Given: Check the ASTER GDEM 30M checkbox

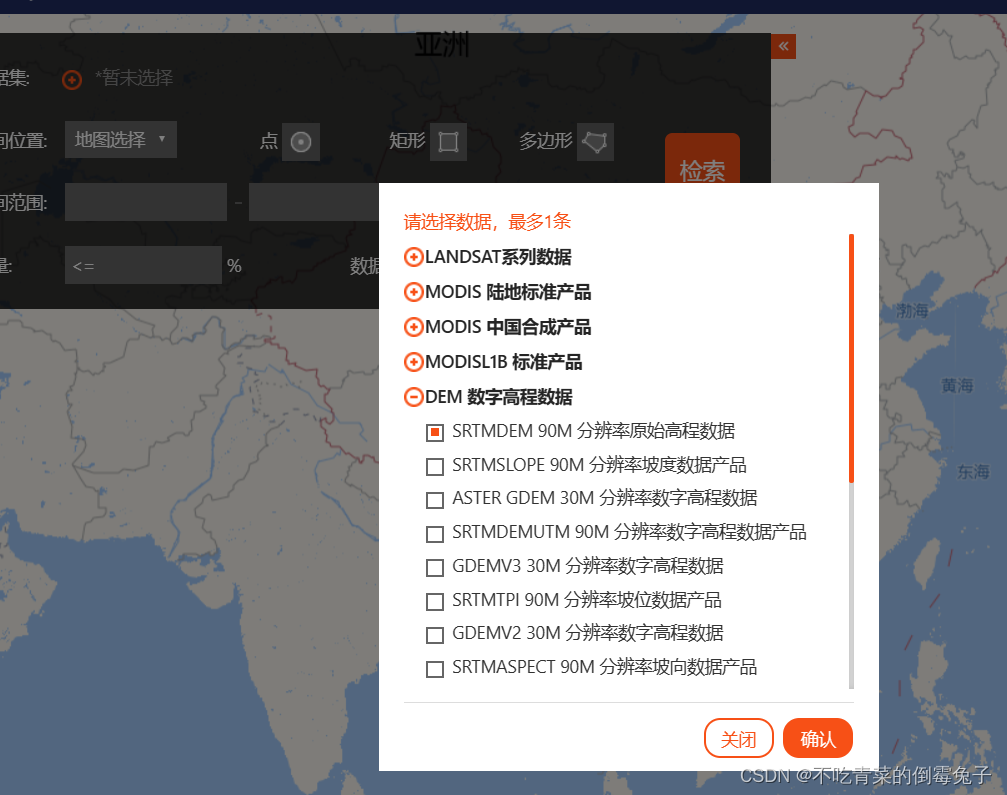Looking at the screenshot, I should (435, 499).
